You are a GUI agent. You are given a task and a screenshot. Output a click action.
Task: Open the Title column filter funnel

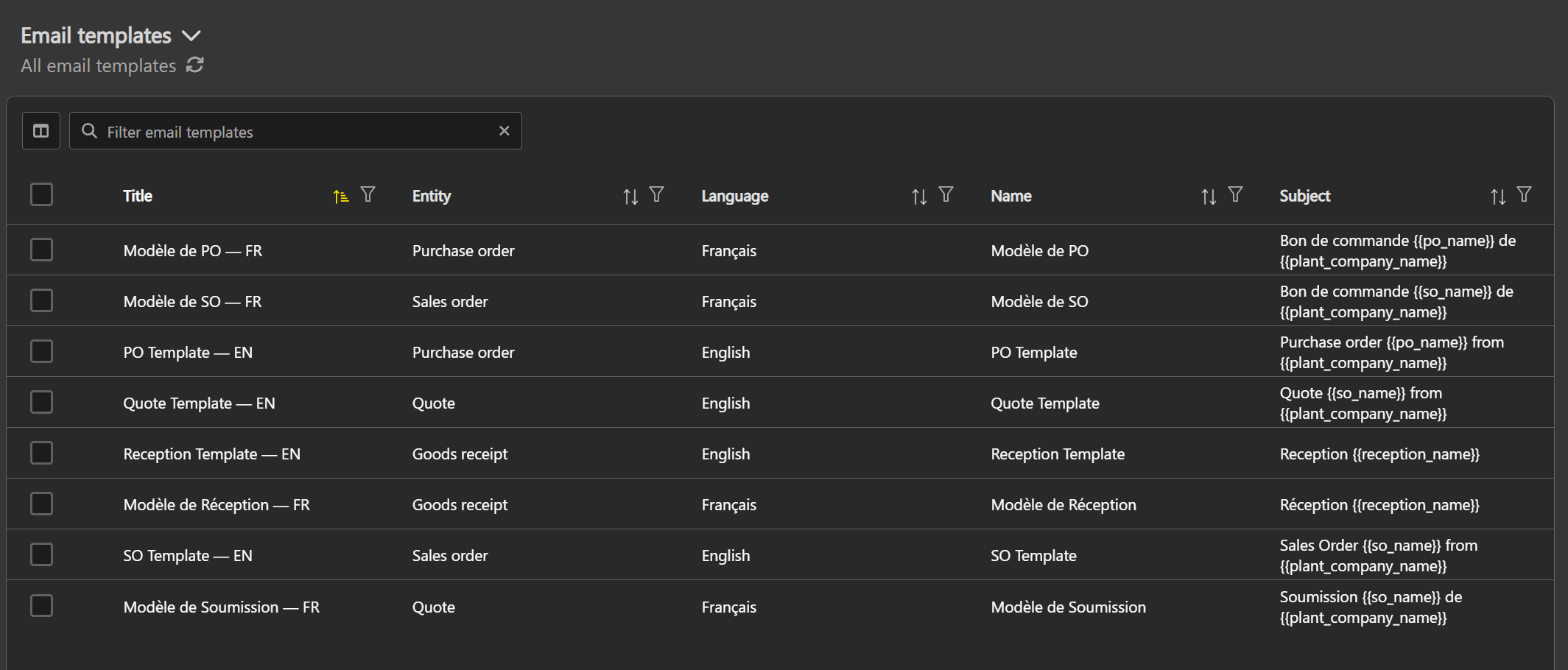[x=368, y=194]
